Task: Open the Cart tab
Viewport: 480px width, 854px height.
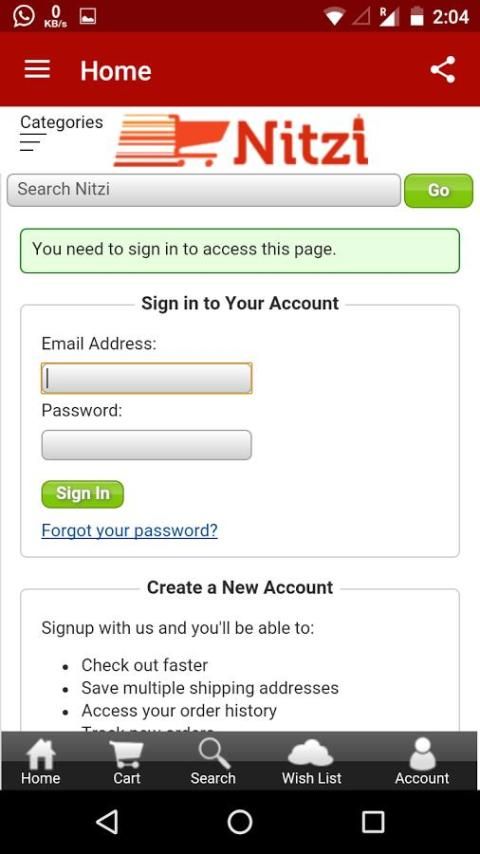Action: click(126, 761)
